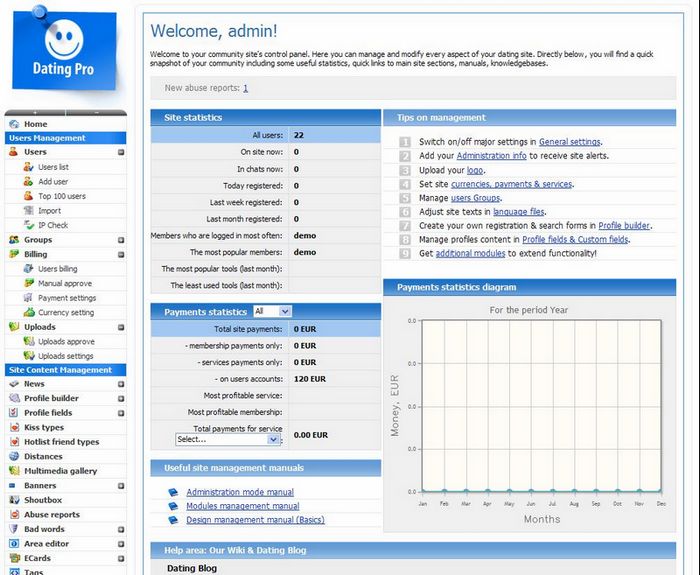Click the Billing coins icon
This screenshot has width=700, height=575.
pos(14,255)
